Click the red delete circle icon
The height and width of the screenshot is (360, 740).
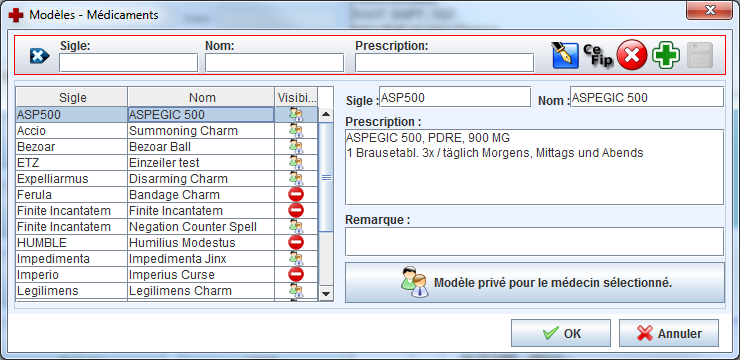pyautogui.click(x=632, y=56)
